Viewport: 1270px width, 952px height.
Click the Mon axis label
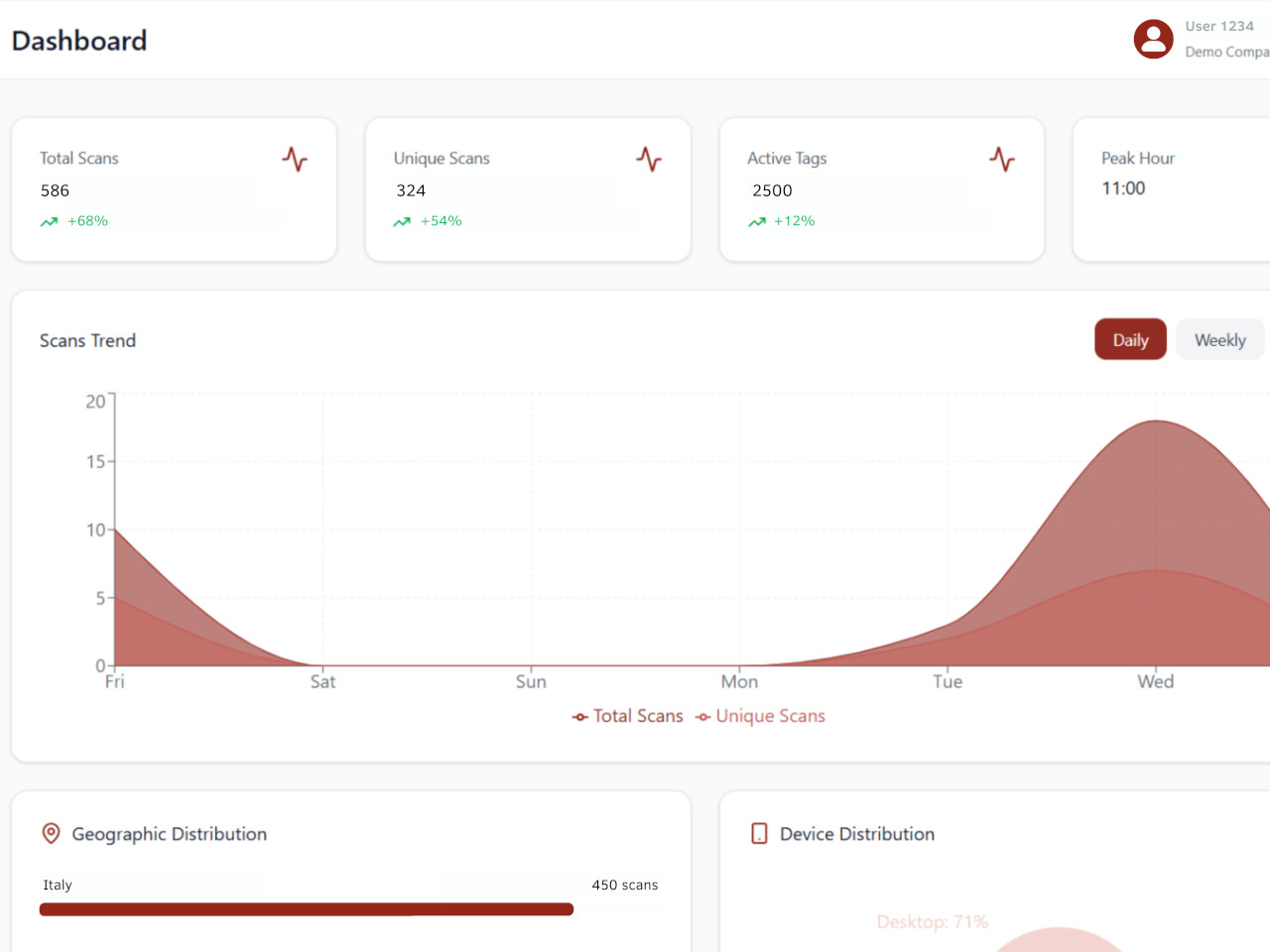[x=739, y=681]
